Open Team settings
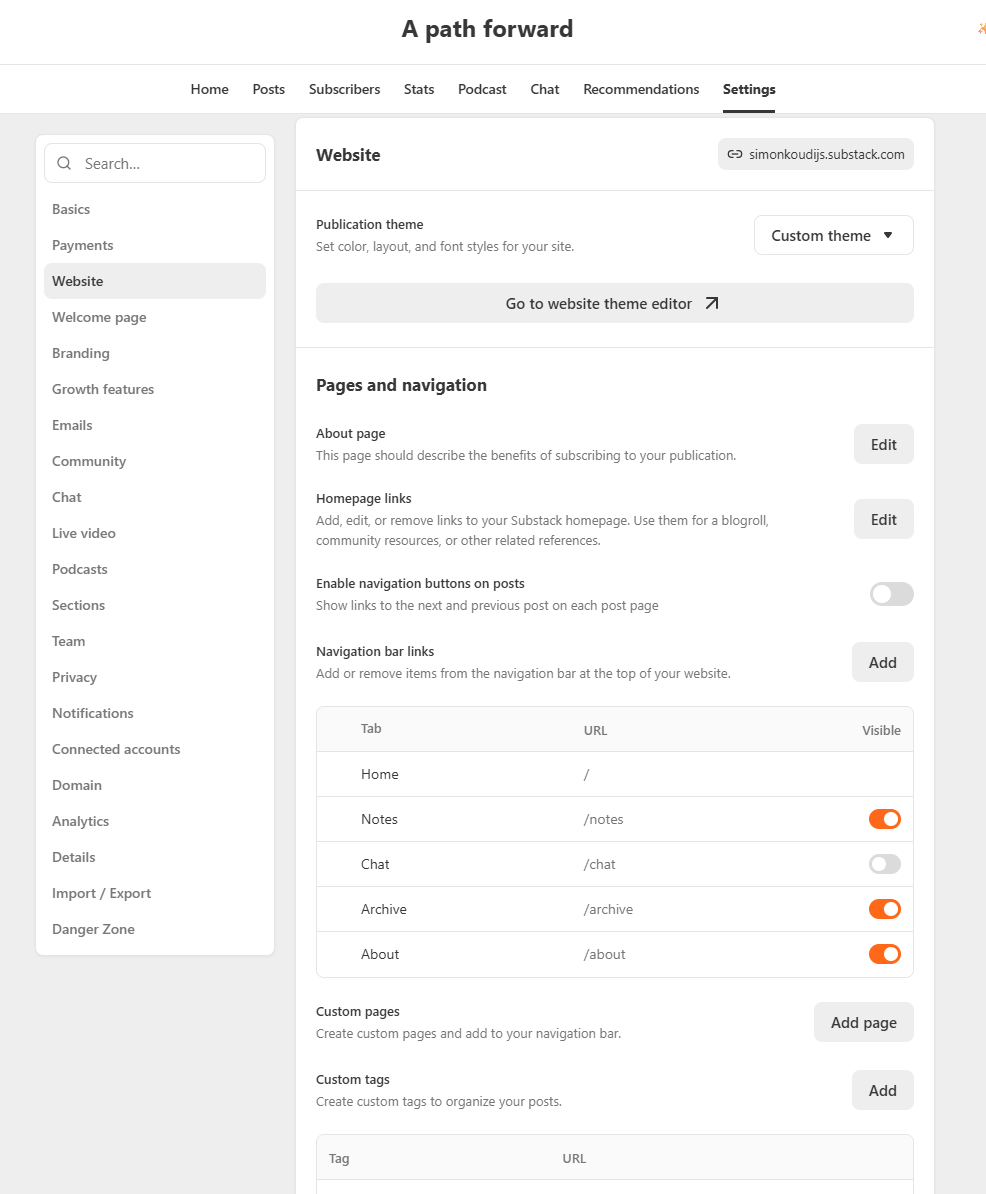The width and height of the screenshot is (986, 1194). (155, 641)
